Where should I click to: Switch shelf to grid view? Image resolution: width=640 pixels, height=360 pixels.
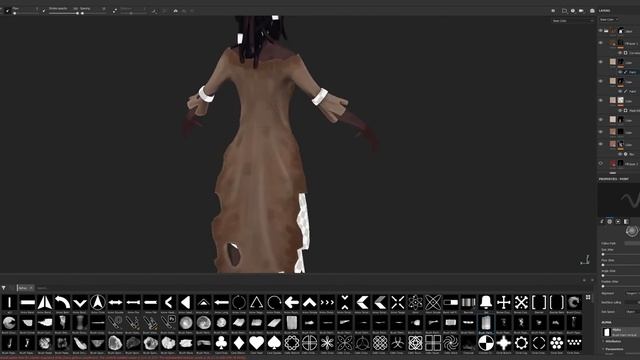coord(588,298)
